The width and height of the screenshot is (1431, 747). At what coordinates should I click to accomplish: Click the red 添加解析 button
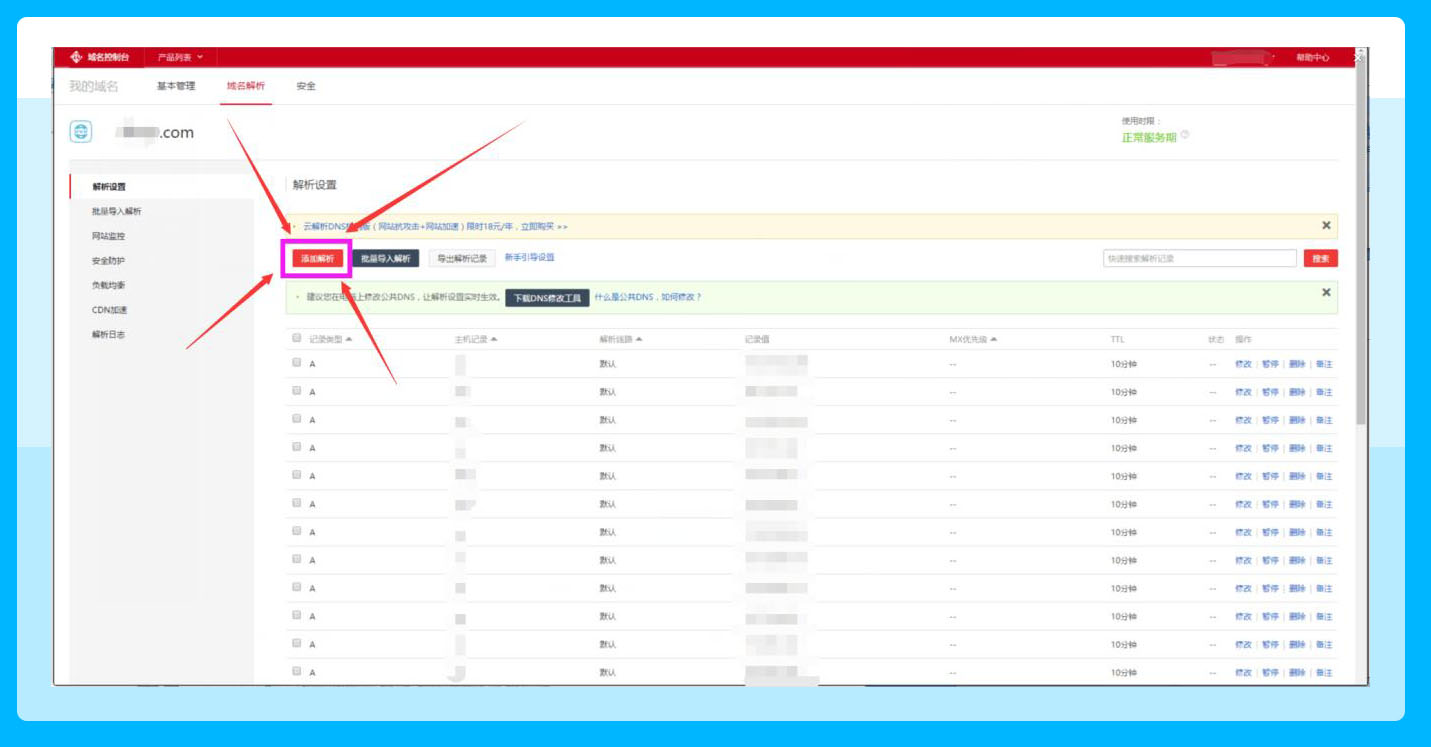click(x=317, y=258)
